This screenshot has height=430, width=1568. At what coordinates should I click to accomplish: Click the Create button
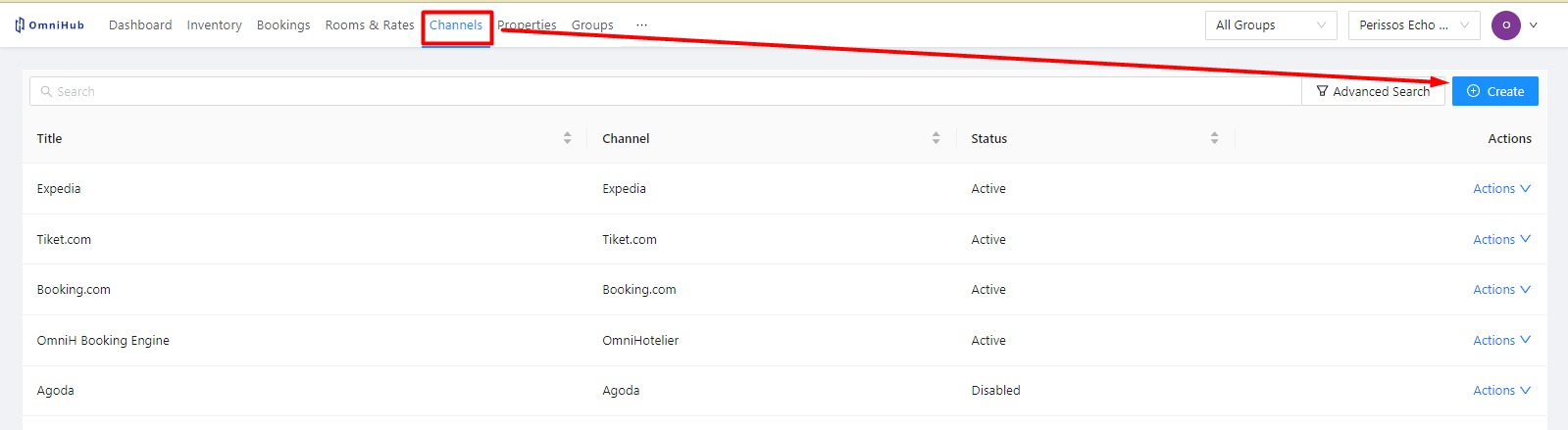pyautogui.click(x=1495, y=91)
